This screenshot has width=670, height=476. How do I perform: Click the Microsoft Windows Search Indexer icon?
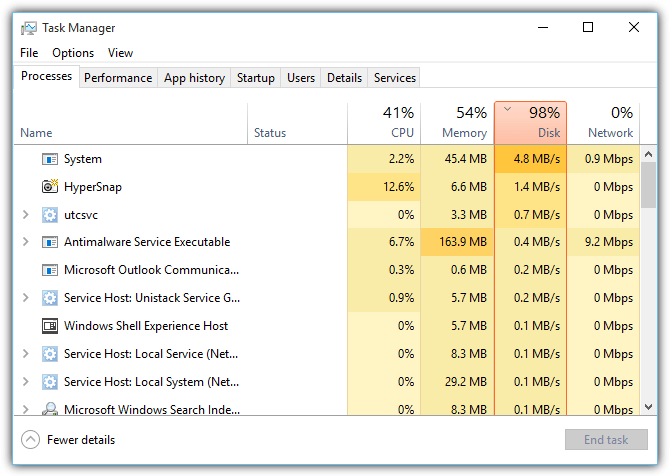point(50,408)
